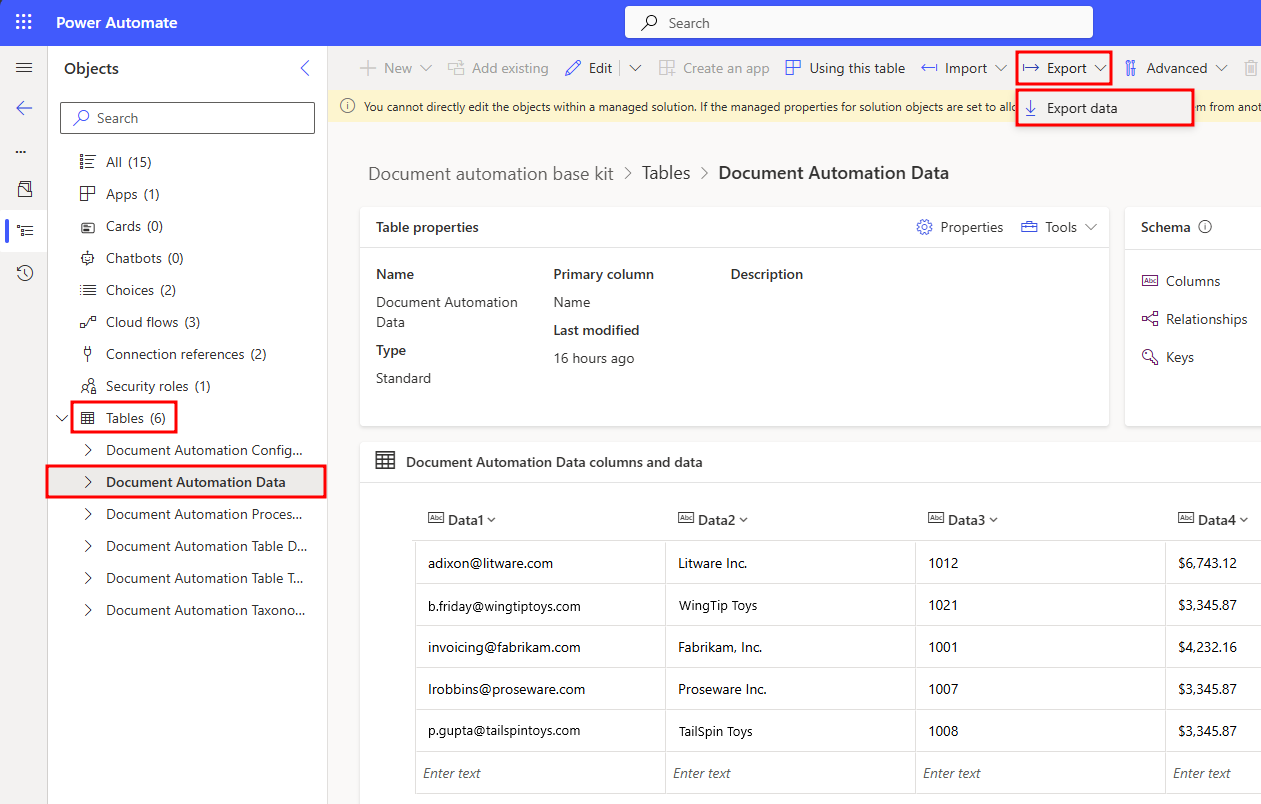Click the info icon next to Schema
The height and width of the screenshot is (804, 1261).
pos(1205,227)
